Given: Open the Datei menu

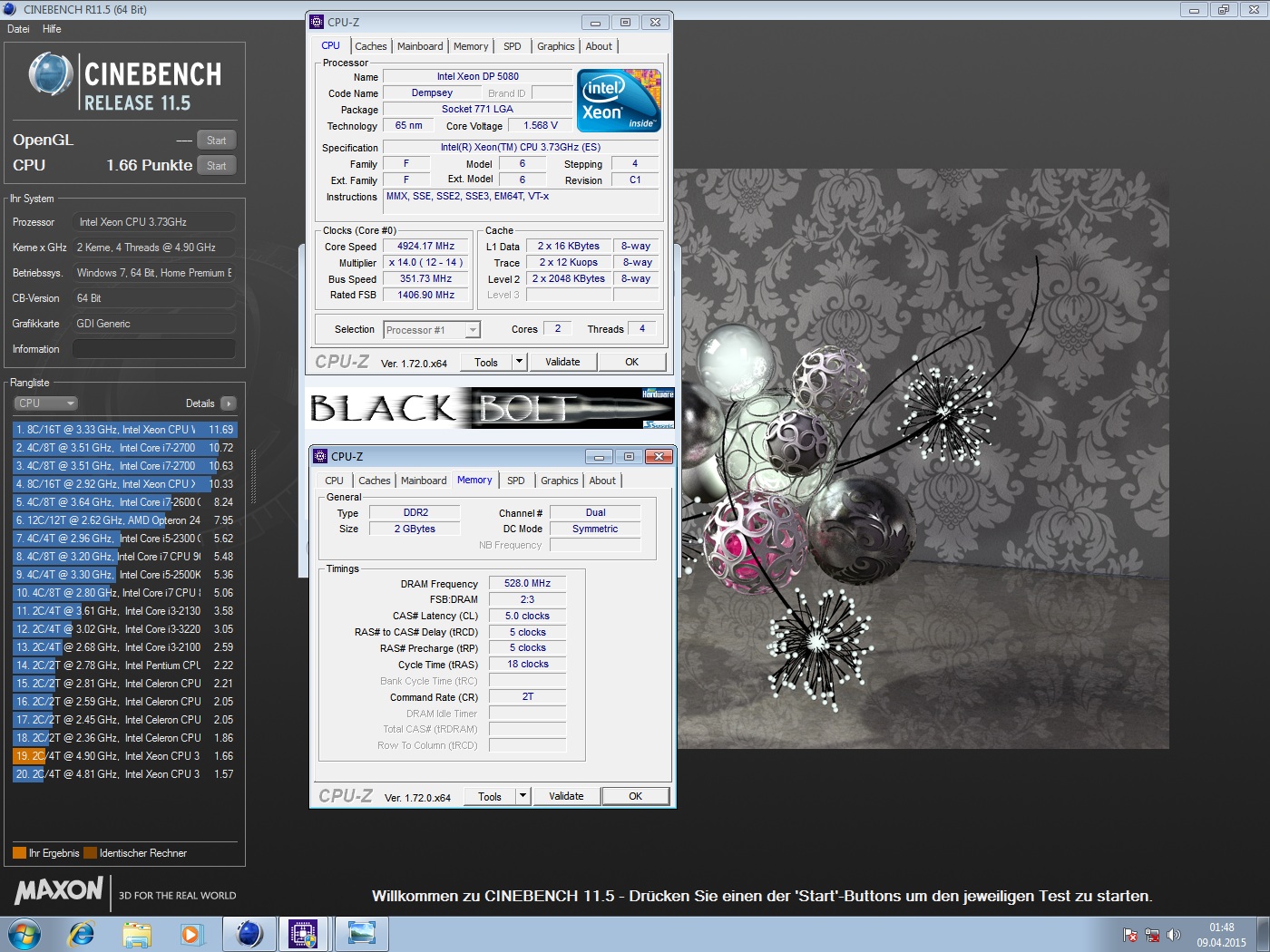Looking at the screenshot, I should 18,29.
